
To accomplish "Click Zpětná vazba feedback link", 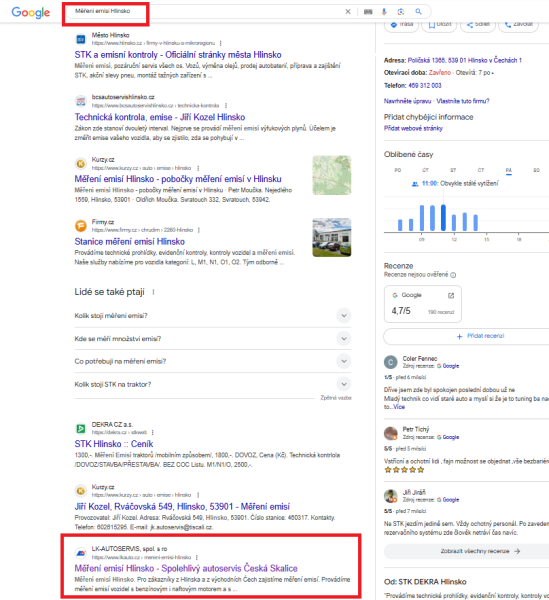I will [x=336, y=398].
